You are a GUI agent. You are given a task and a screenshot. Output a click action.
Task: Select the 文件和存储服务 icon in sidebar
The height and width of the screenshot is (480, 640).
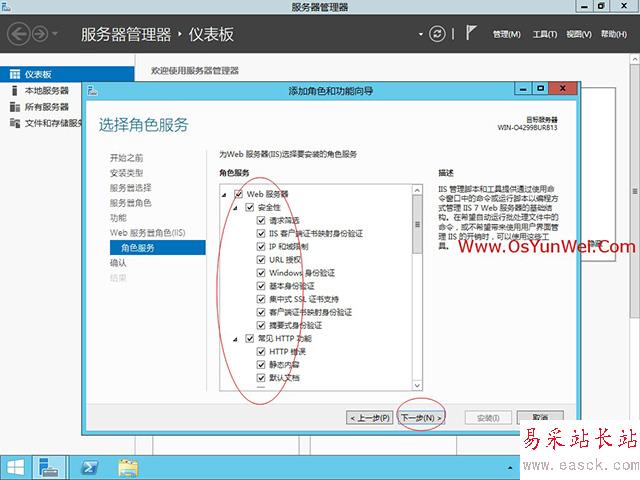pyautogui.click(x=15, y=123)
